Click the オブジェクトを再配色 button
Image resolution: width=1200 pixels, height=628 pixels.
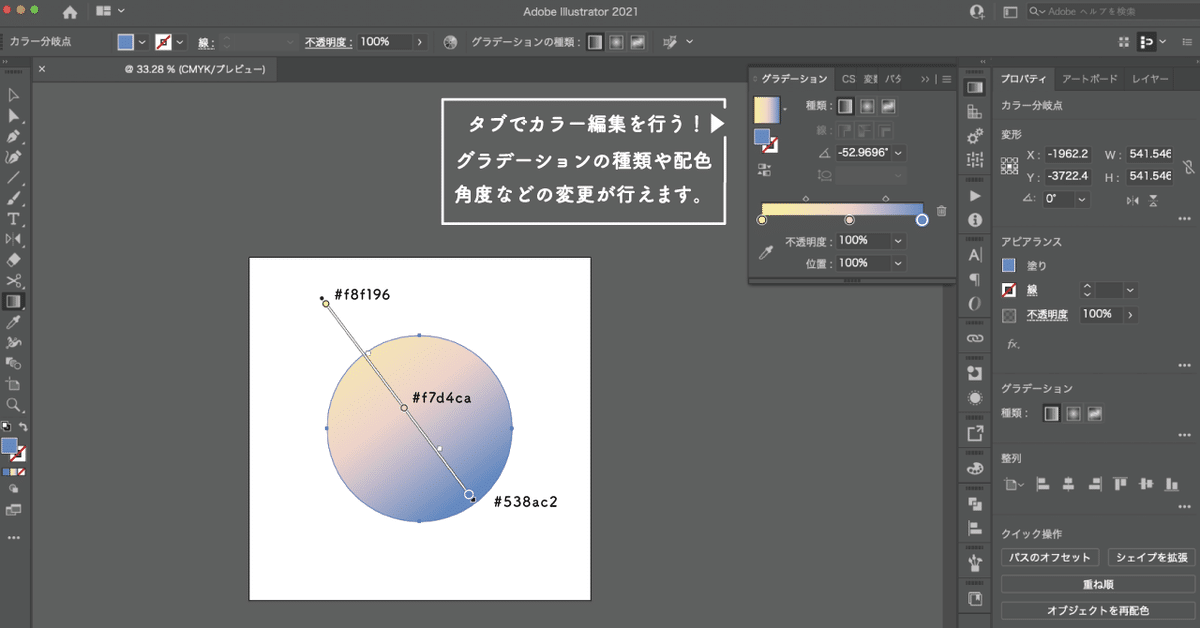click(1100, 611)
